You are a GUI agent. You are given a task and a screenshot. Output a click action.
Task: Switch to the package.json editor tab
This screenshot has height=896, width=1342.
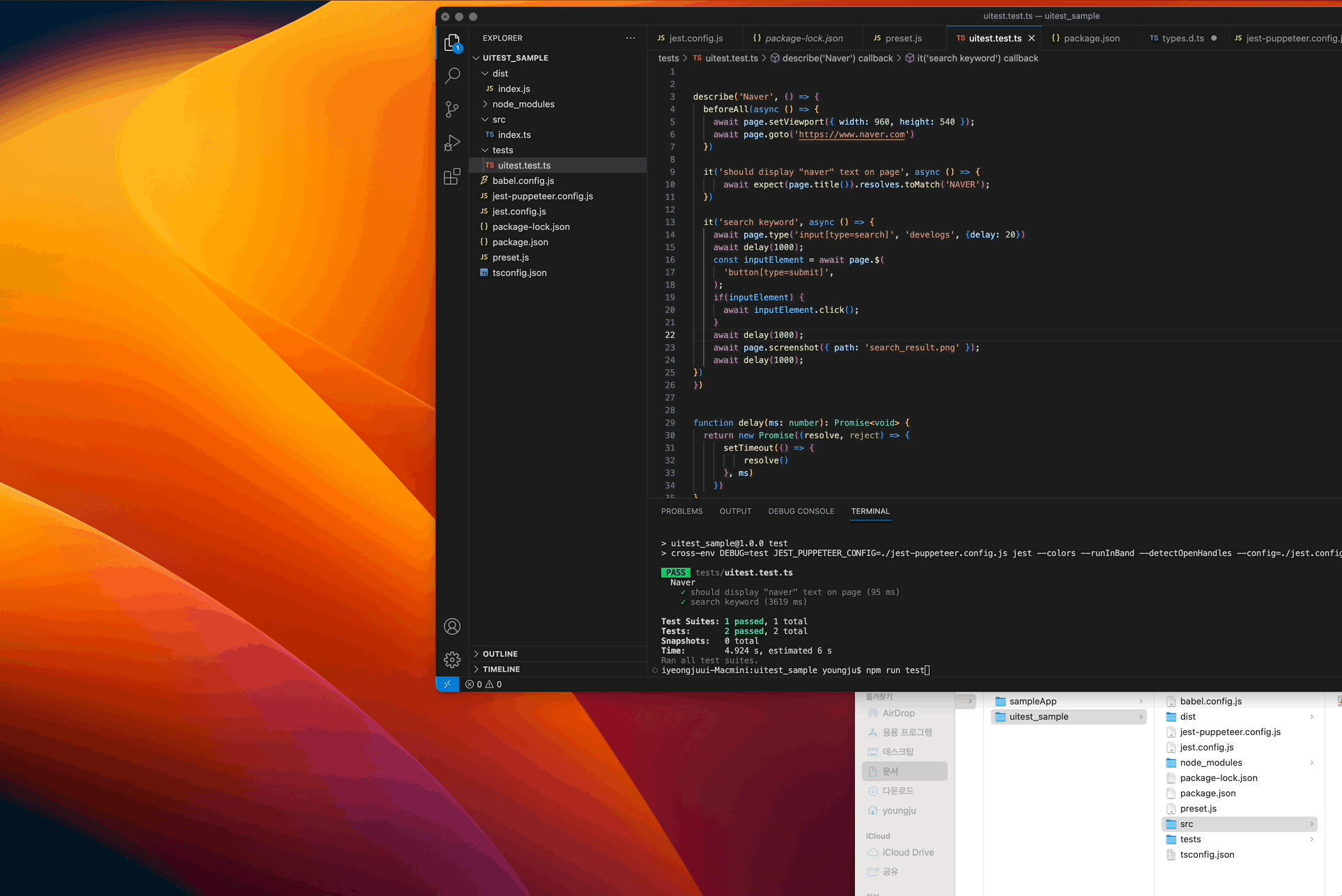point(1091,38)
